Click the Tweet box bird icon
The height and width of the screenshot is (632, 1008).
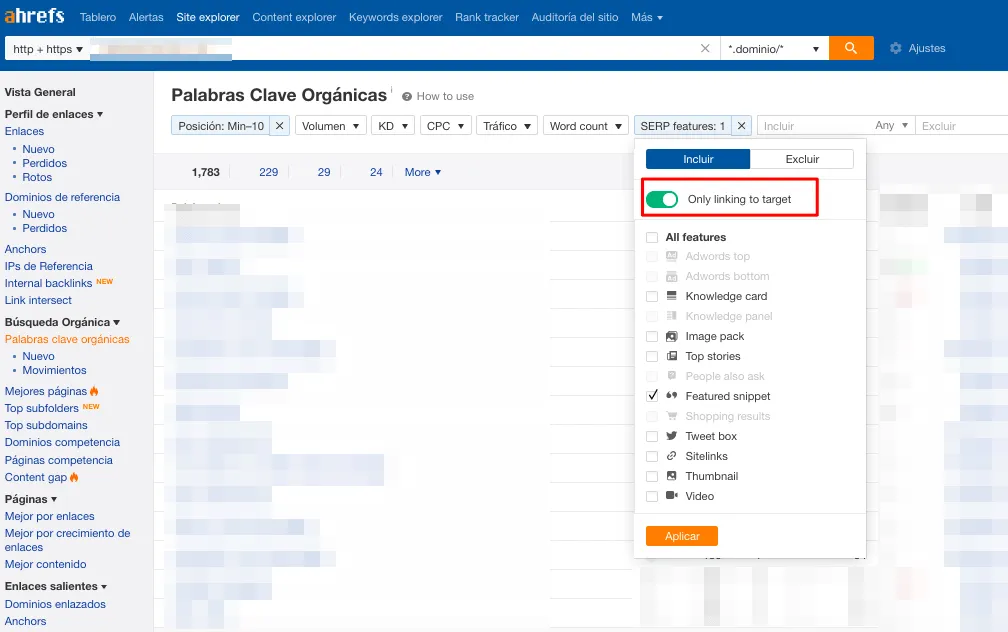tap(671, 436)
